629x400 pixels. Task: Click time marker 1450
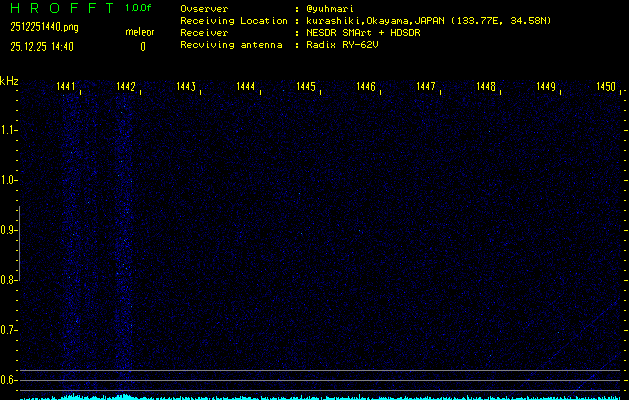(606, 86)
